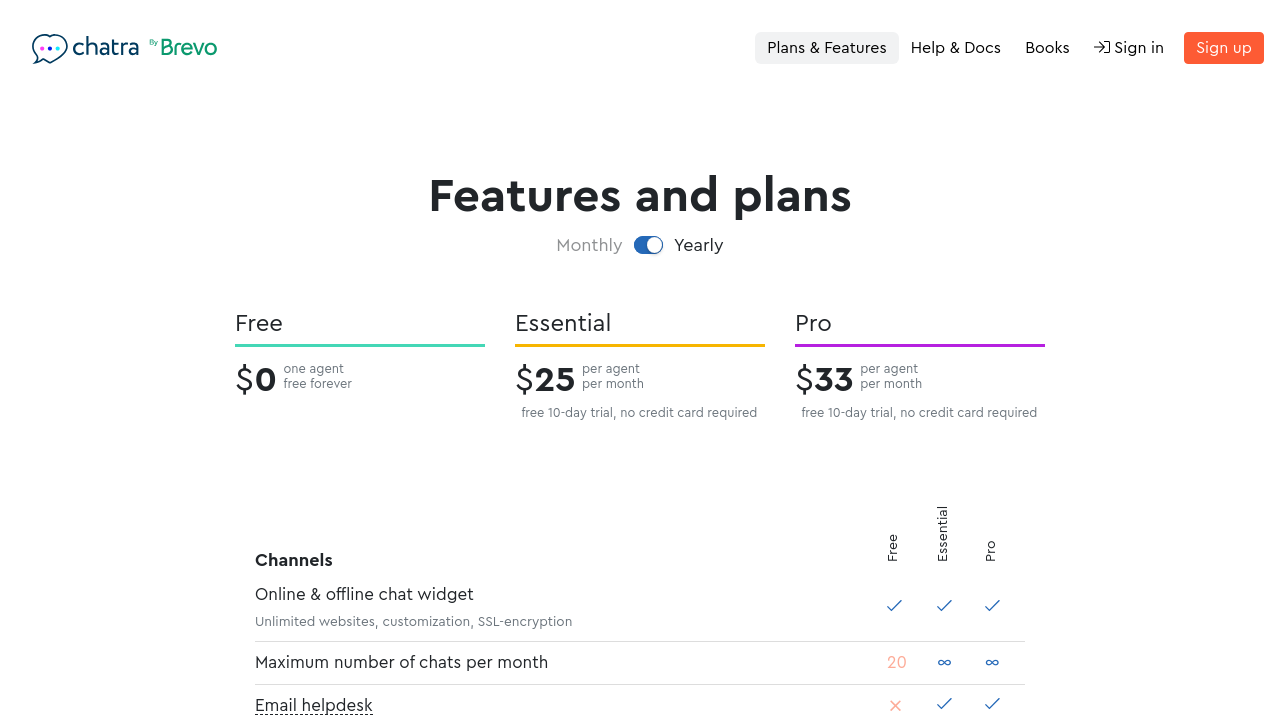Click the Free plan 20 chats limit

pyautogui.click(x=896, y=662)
